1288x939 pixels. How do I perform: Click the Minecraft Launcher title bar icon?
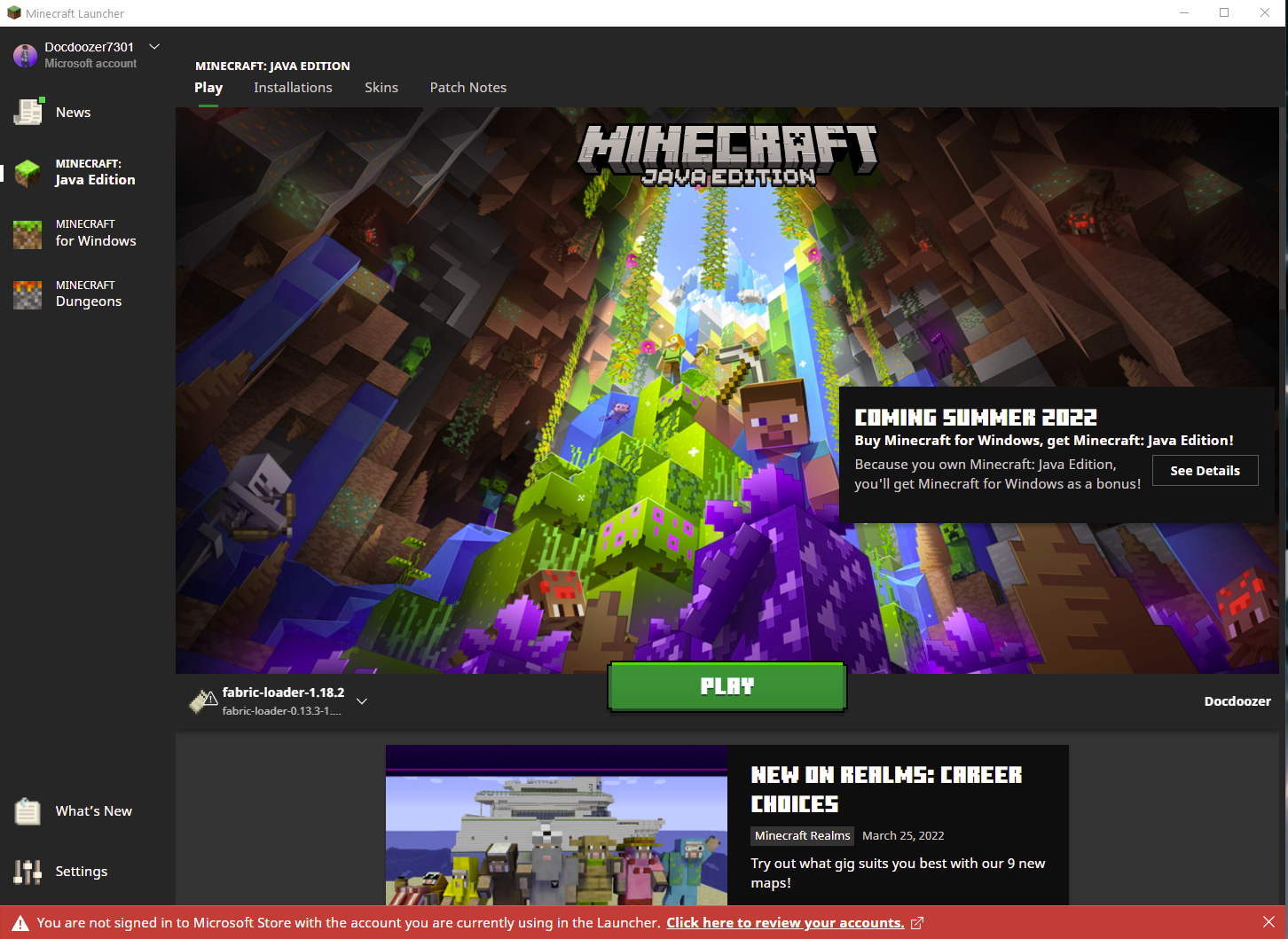(14, 13)
